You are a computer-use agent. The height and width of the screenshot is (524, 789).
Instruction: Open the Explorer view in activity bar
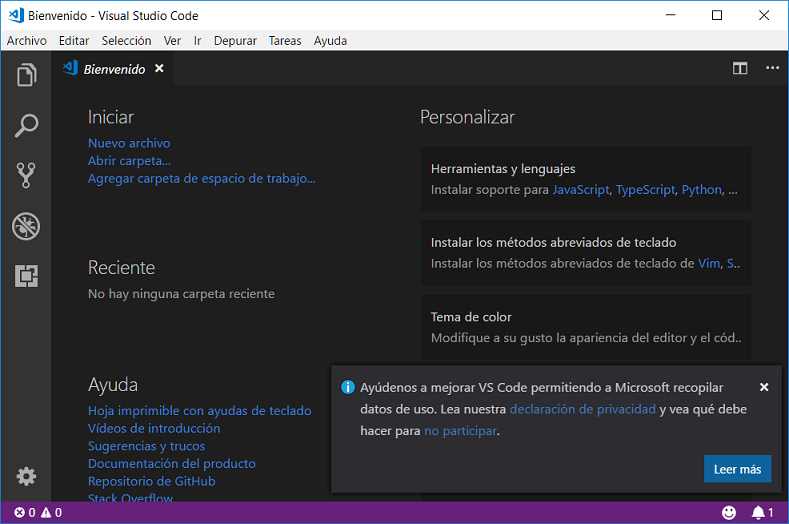[26, 75]
